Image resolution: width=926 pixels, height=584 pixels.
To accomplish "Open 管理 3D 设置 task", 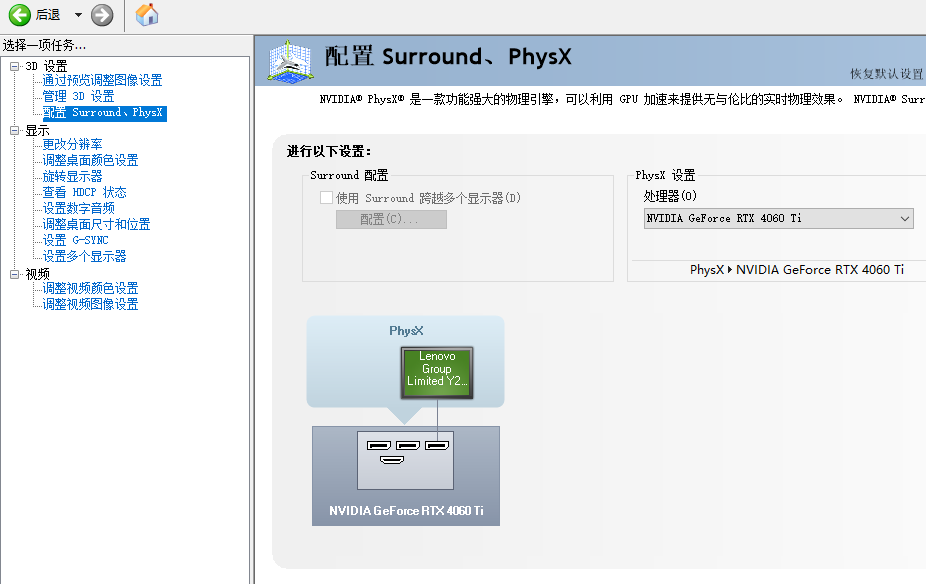I will point(79,96).
